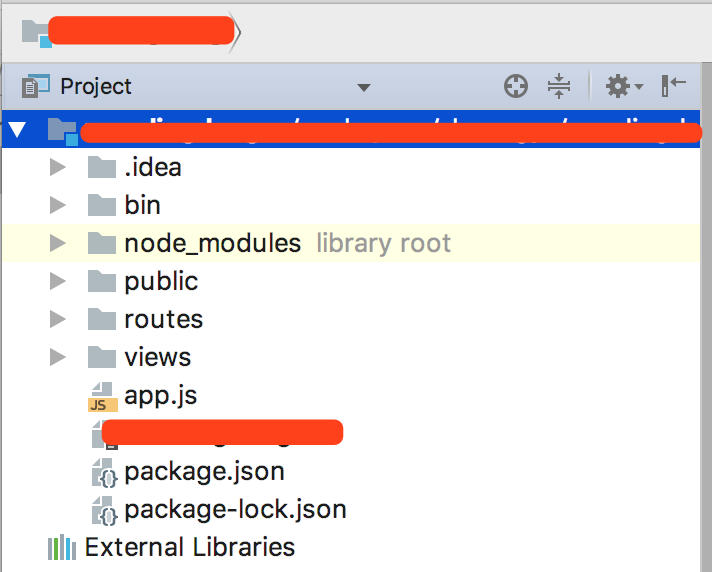This screenshot has width=712, height=572.
Task: Click the collapse all icon
Action: [x=558, y=87]
